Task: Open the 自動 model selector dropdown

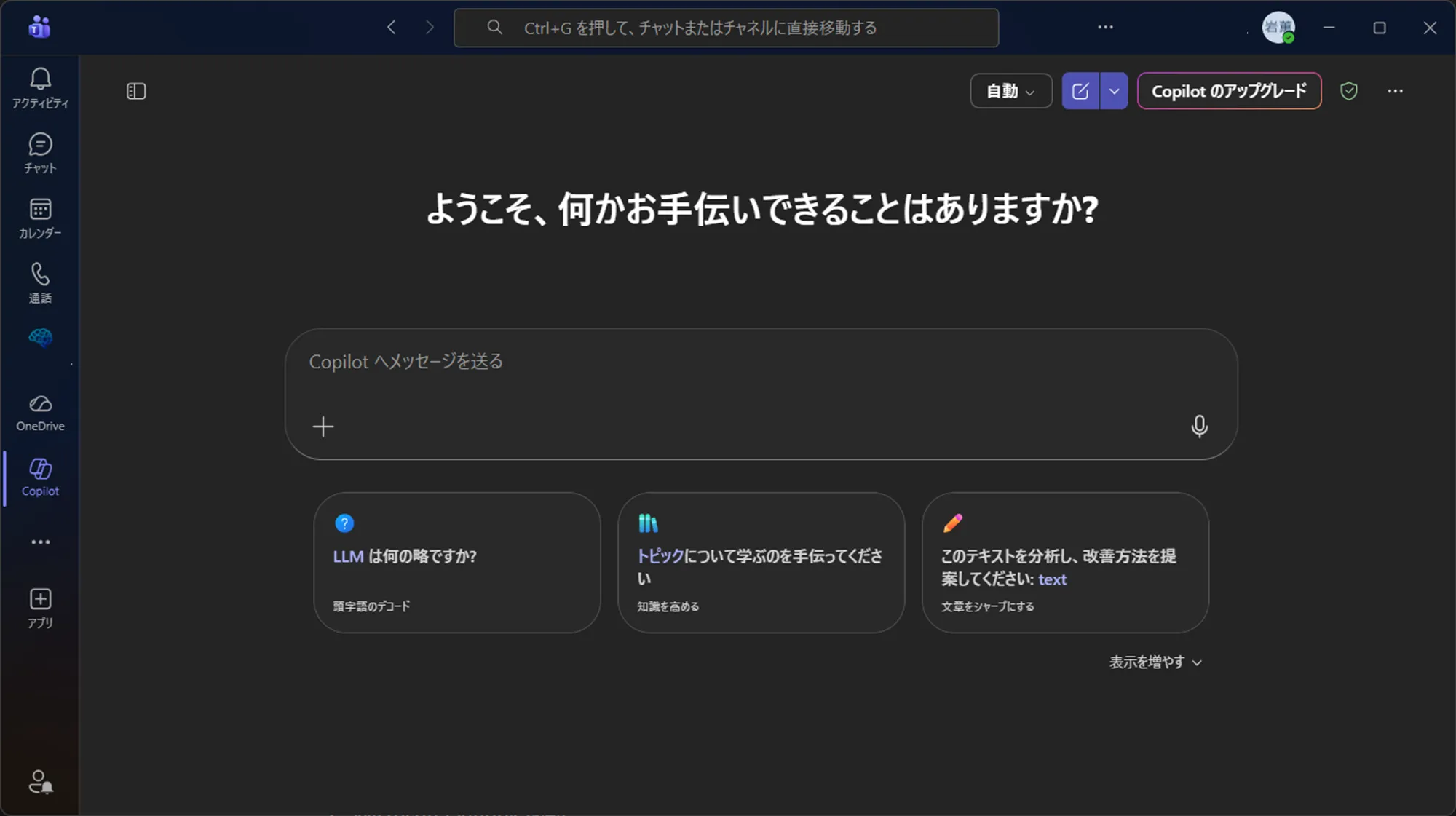Action: coord(1010,91)
